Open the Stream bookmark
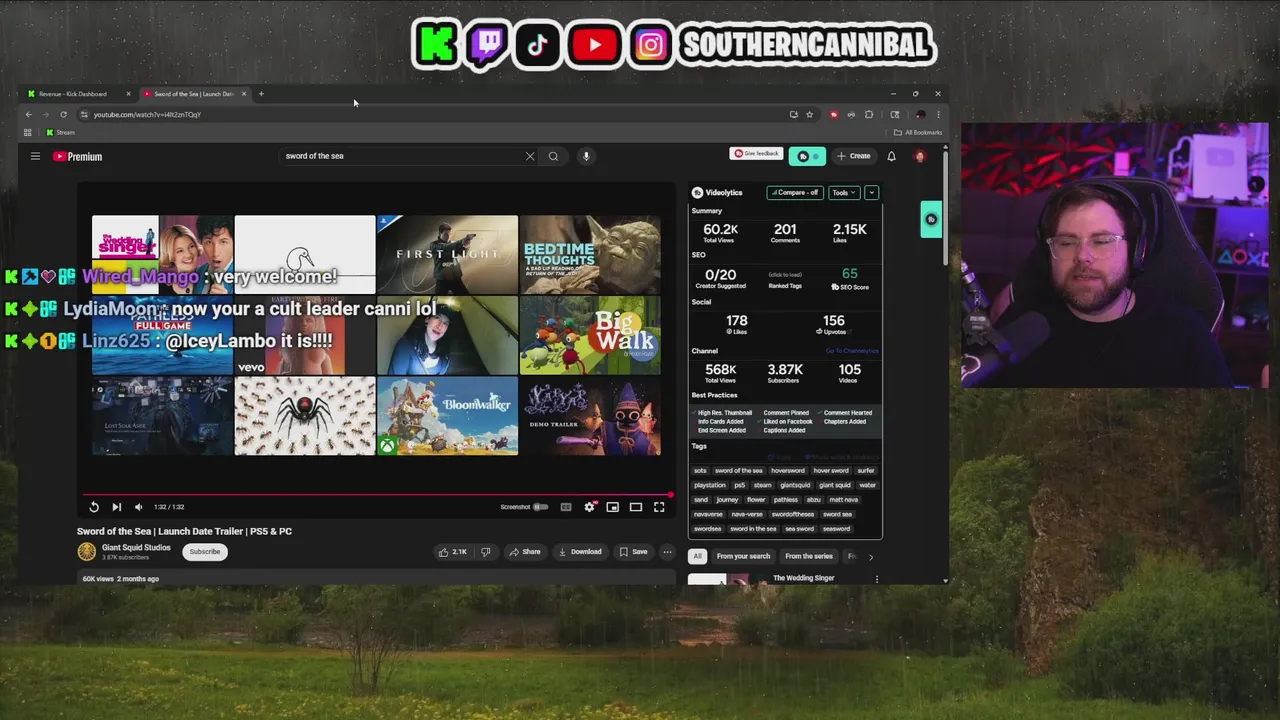Viewport: 1280px width, 720px height. (x=60, y=132)
